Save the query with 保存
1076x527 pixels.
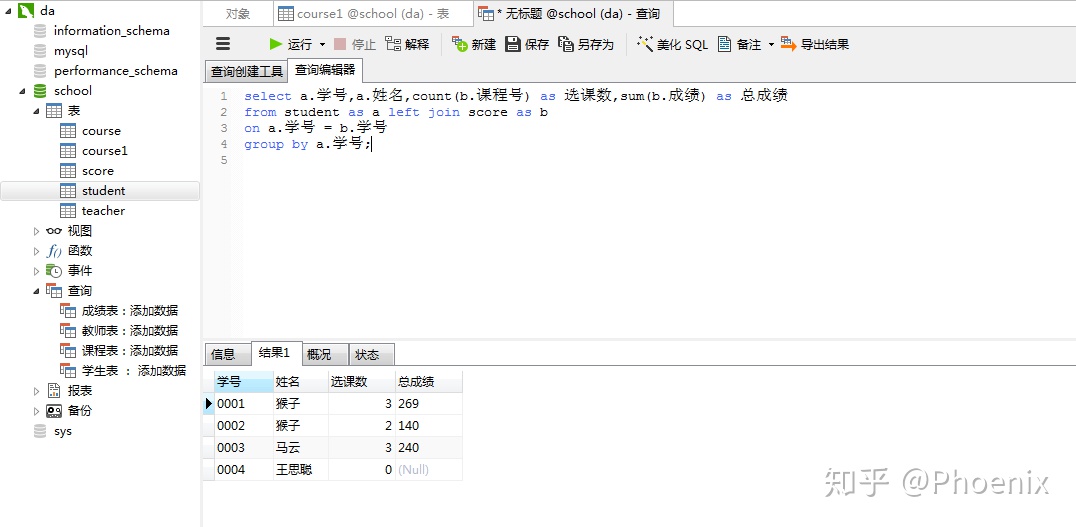[x=527, y=45]
